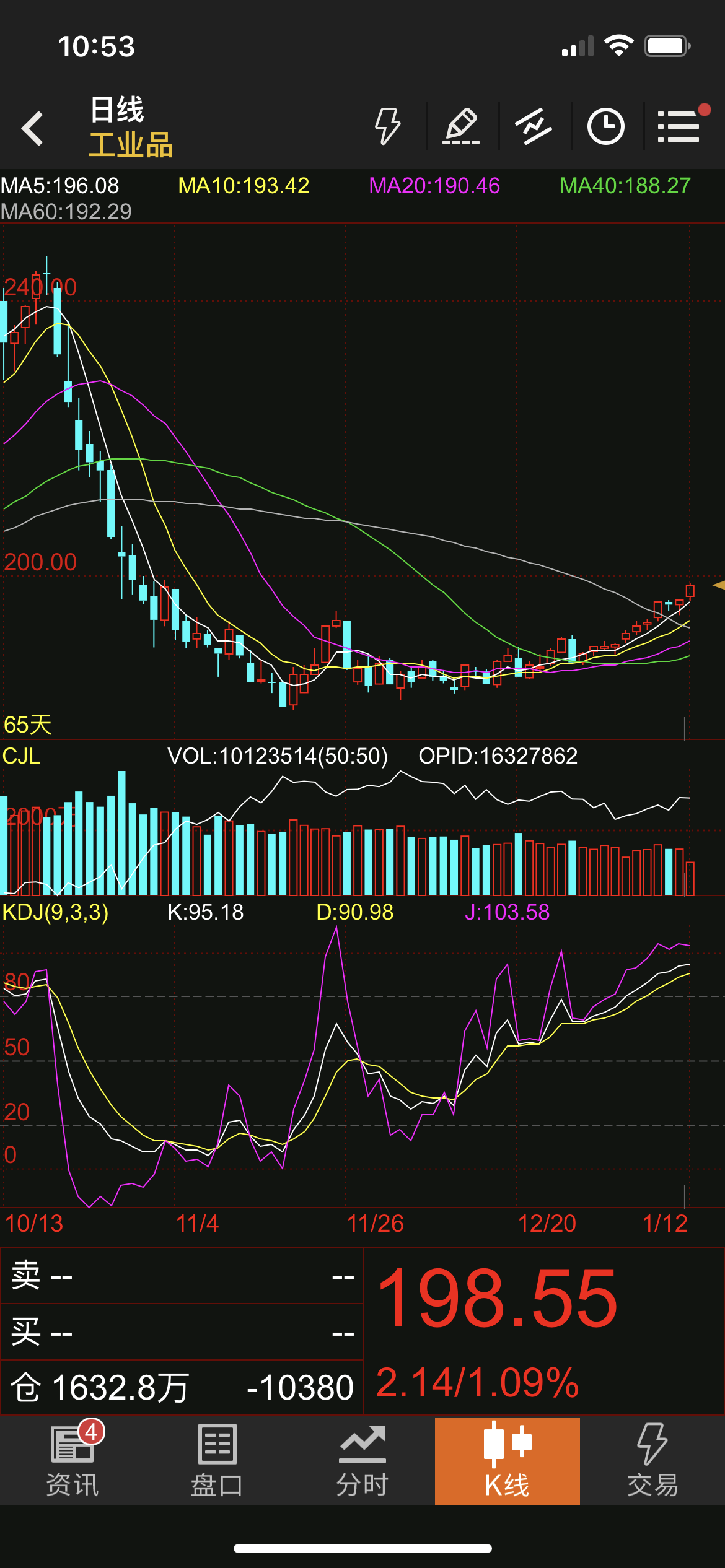Open the pencil drawing tool
The width and height of the screenshot is (725, 1568).
[462, 127]
